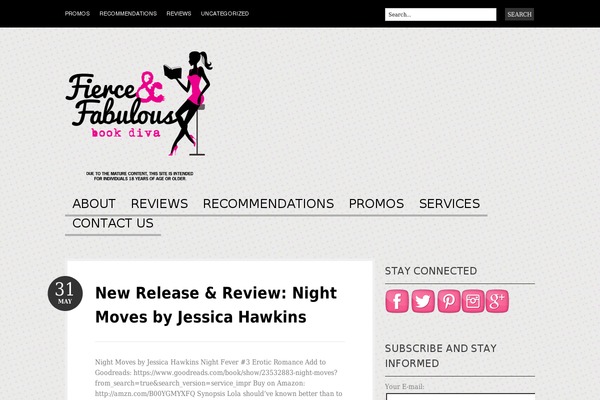Open the Uncategorized category link

point(225,14)
